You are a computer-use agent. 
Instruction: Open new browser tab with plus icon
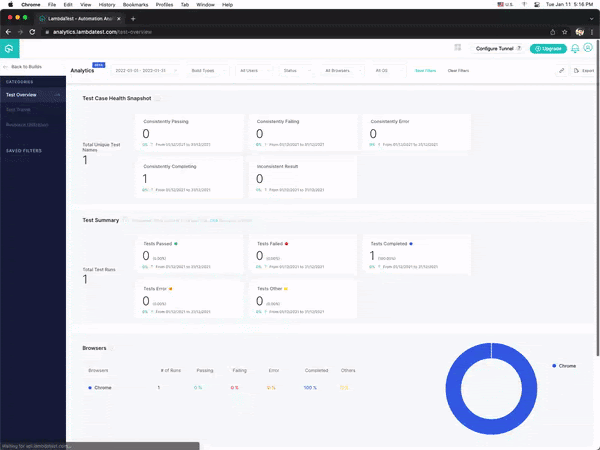[x=133, y=19]
